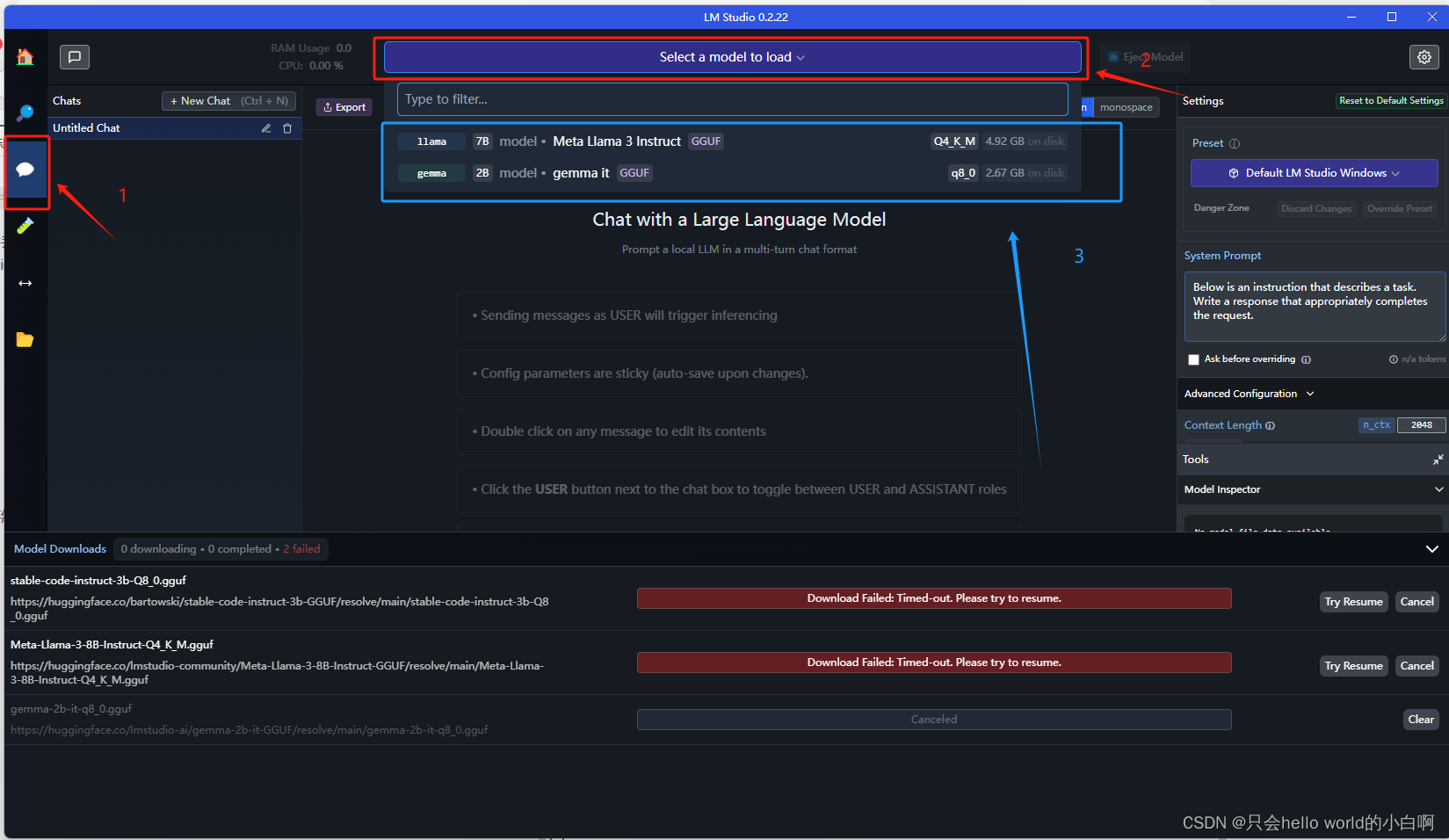Image resolution: width=1449 pixels, height=840 pixels.
Task: Collapse Model Downloads panel chevron
Action: pos(1431,549)
